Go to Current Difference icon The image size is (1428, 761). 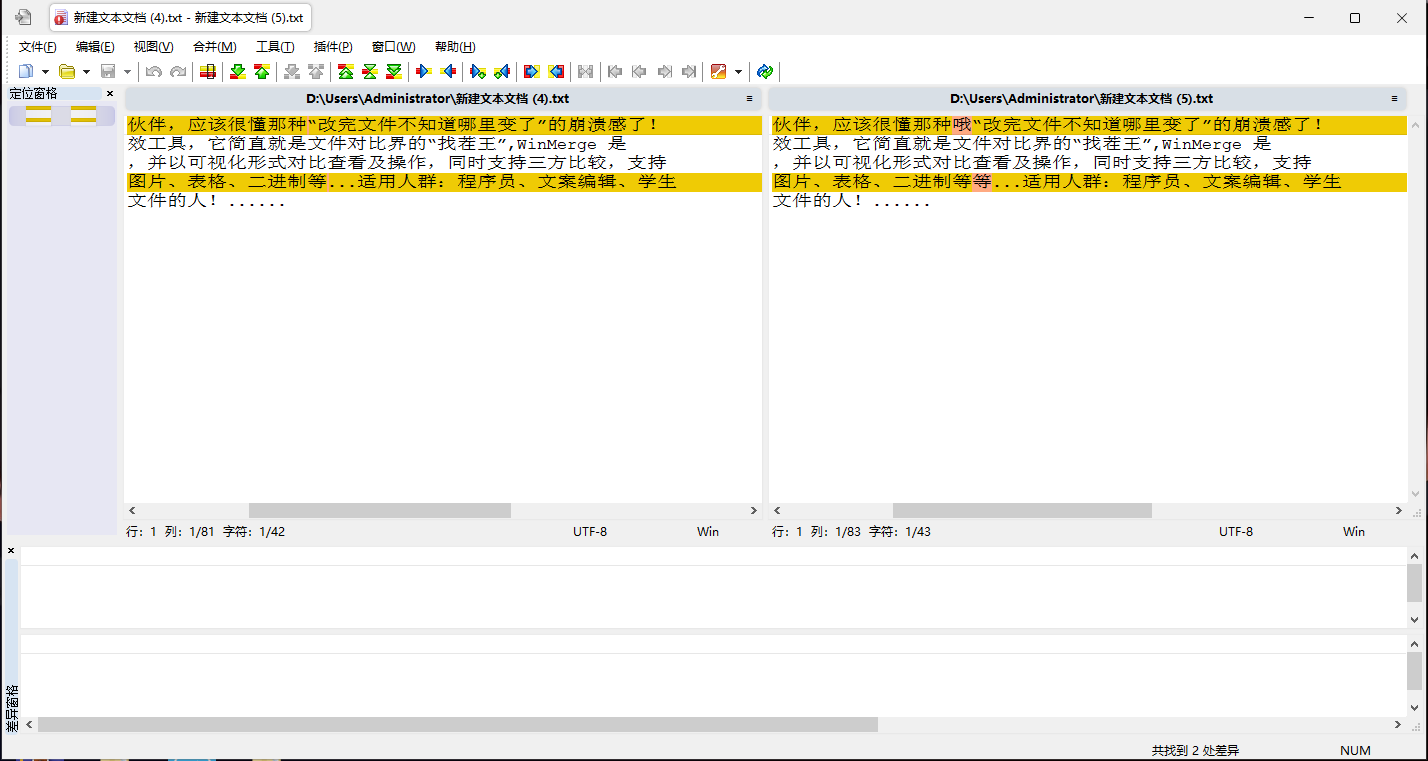(x=370, y=71)
